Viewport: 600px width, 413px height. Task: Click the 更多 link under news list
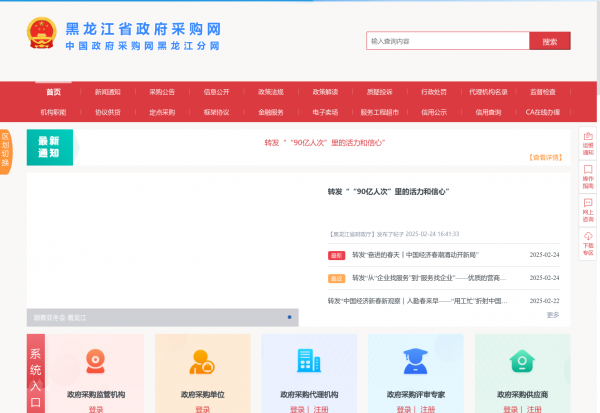pos(553,315)
